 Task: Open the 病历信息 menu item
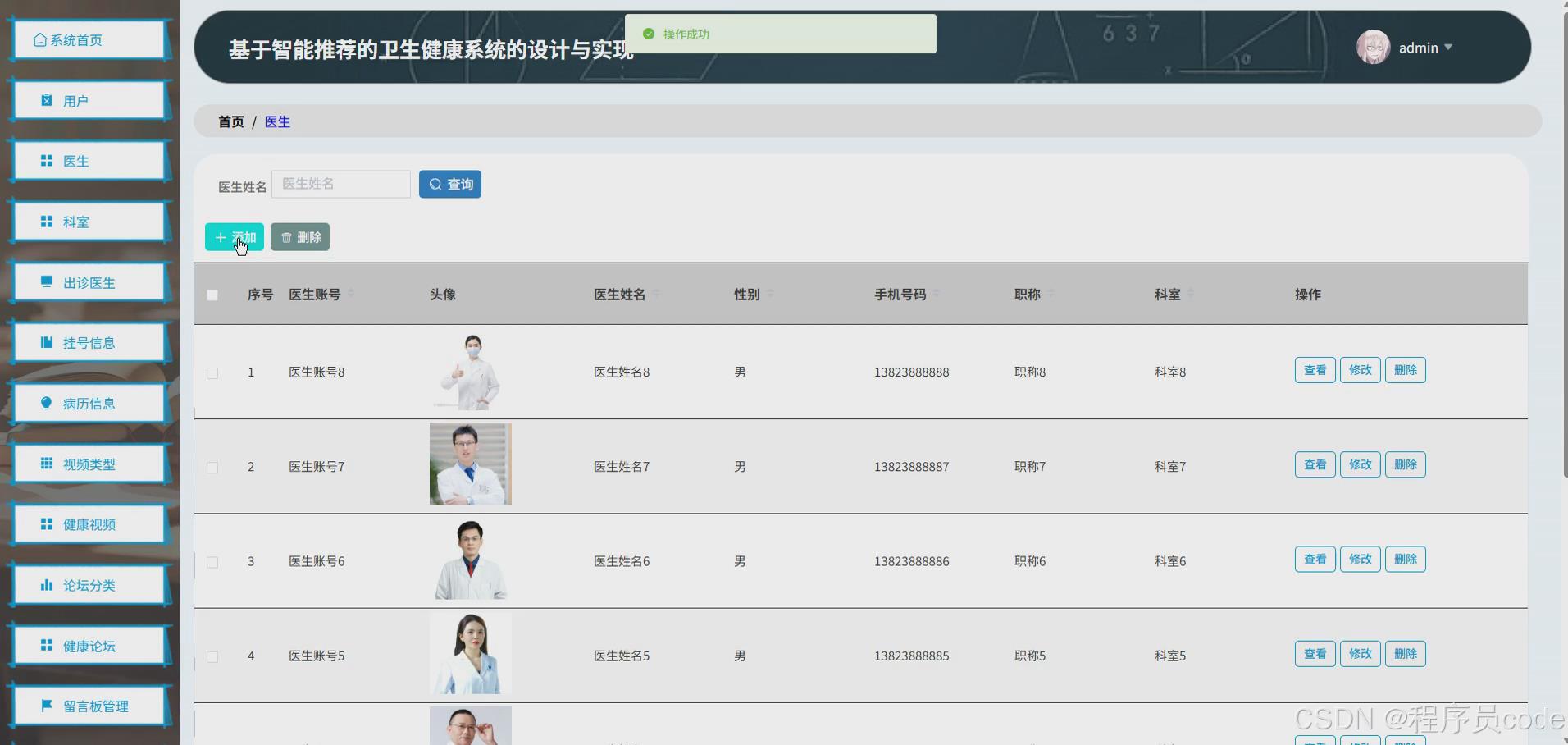click(x=89, y=403)
